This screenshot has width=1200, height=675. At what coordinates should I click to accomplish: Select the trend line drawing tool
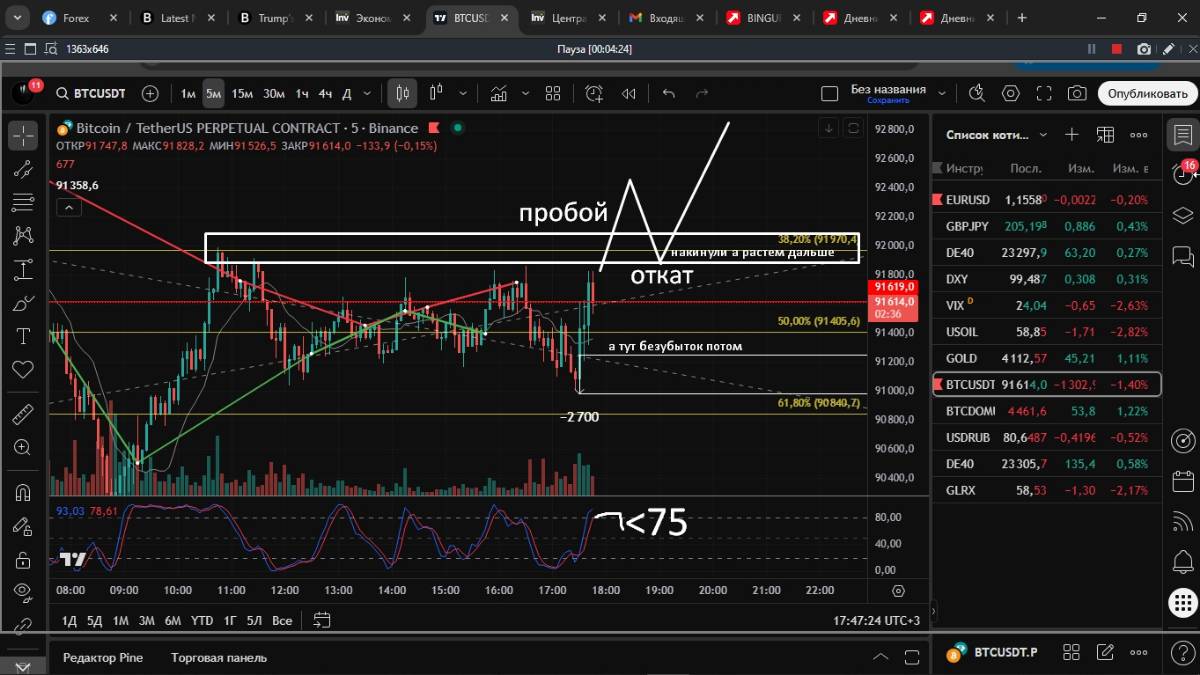23,168
